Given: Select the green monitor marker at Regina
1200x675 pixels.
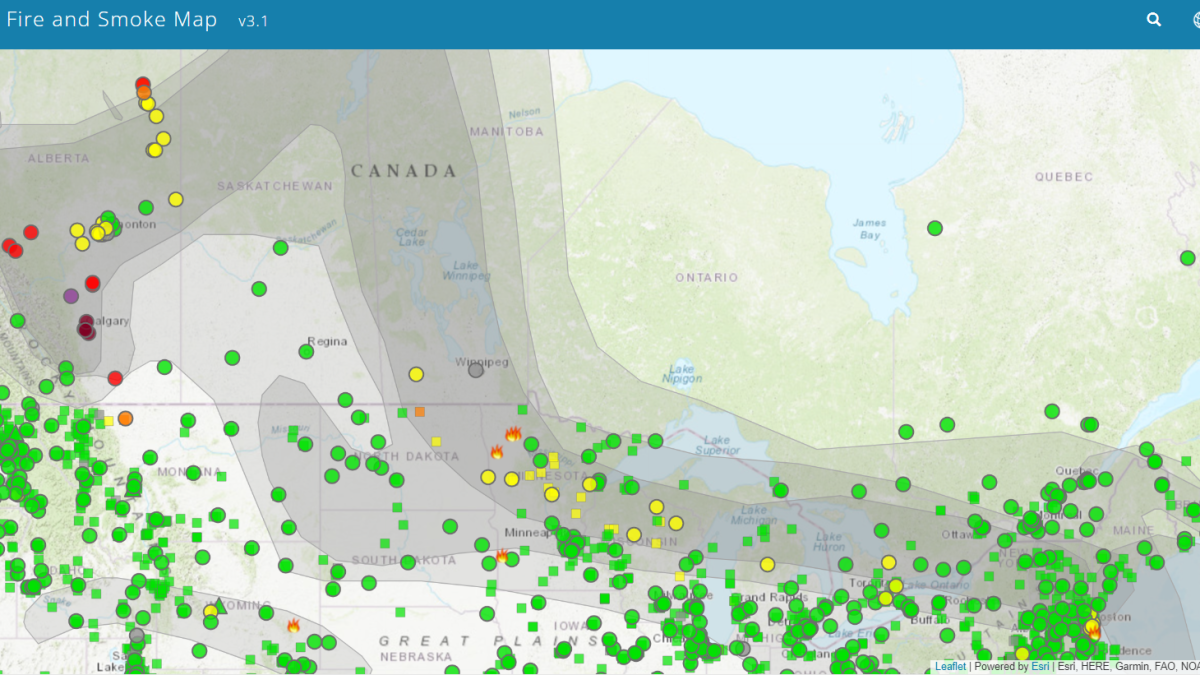Looking at the screenshot, I should tap(306, 351).
